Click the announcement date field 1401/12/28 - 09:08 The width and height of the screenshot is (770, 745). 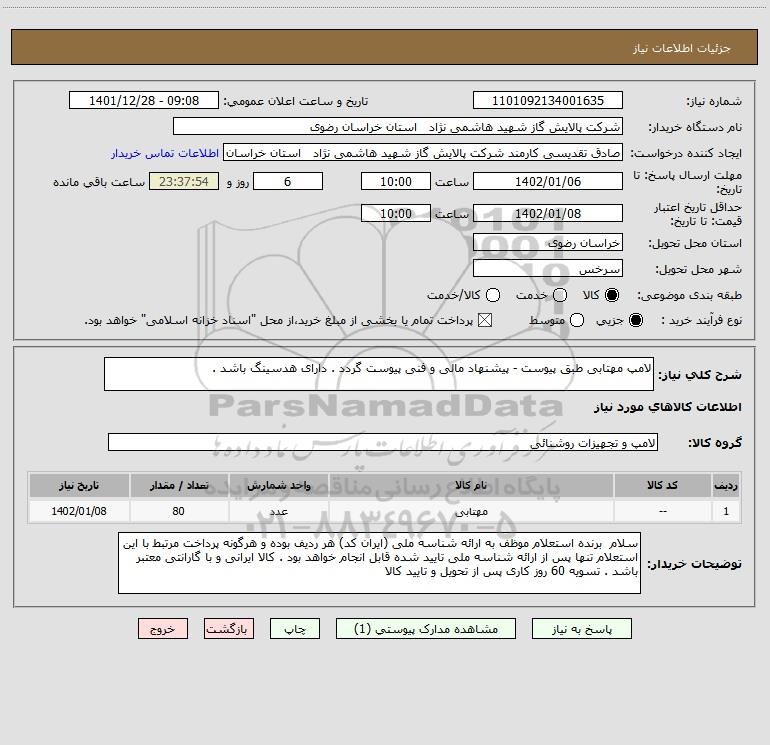(x=144, y=100)
